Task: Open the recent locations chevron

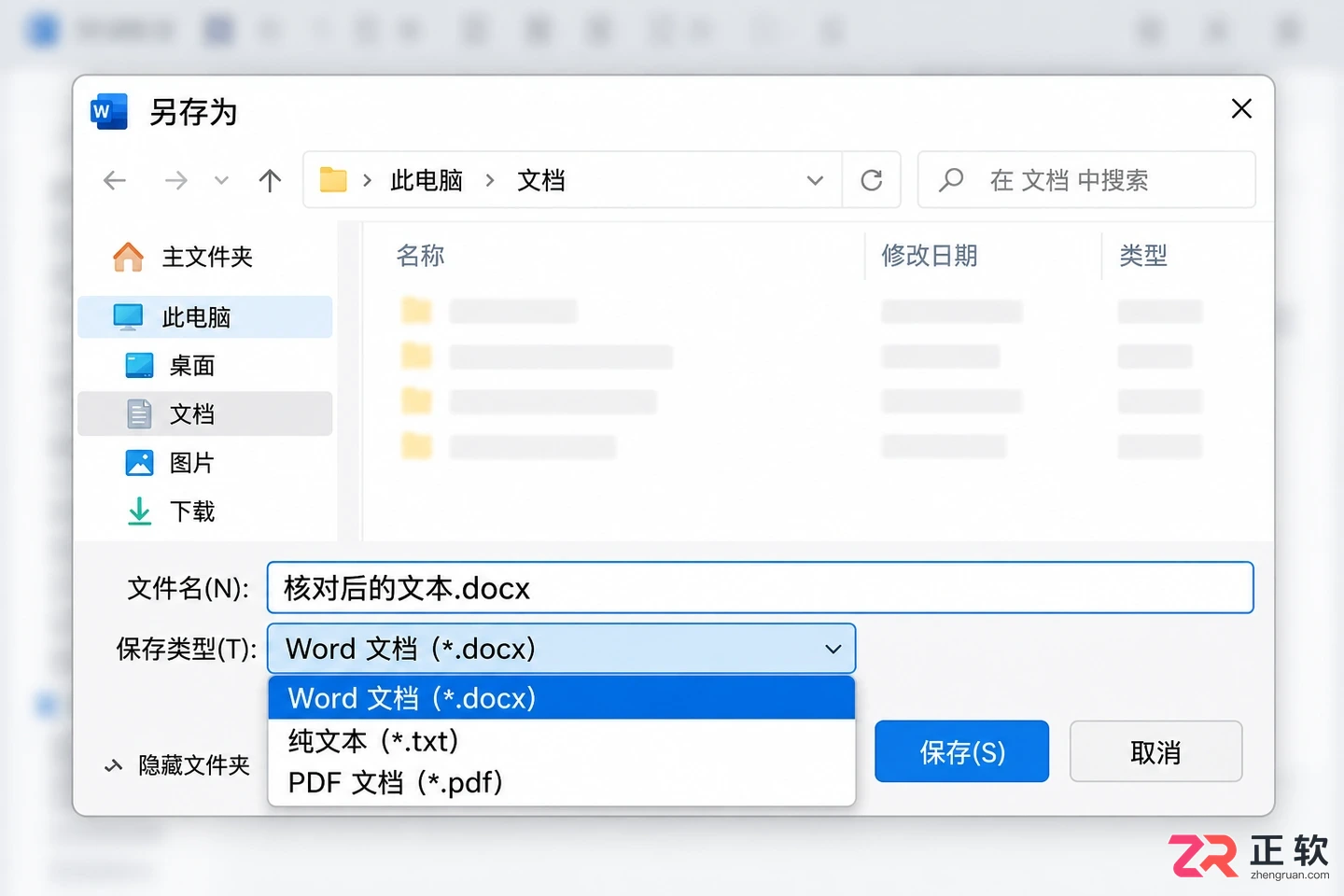Action: pyautogui.click(x=221, y=180)
